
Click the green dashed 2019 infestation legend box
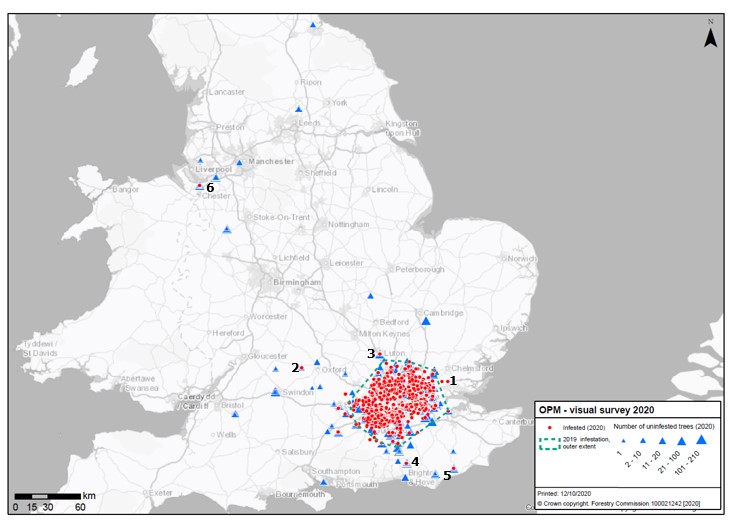pyautogui.click(x=549, y=441)
